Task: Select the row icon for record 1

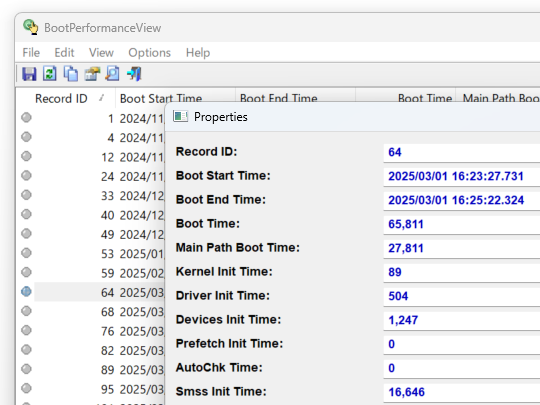Action: [x=27, y=118]
